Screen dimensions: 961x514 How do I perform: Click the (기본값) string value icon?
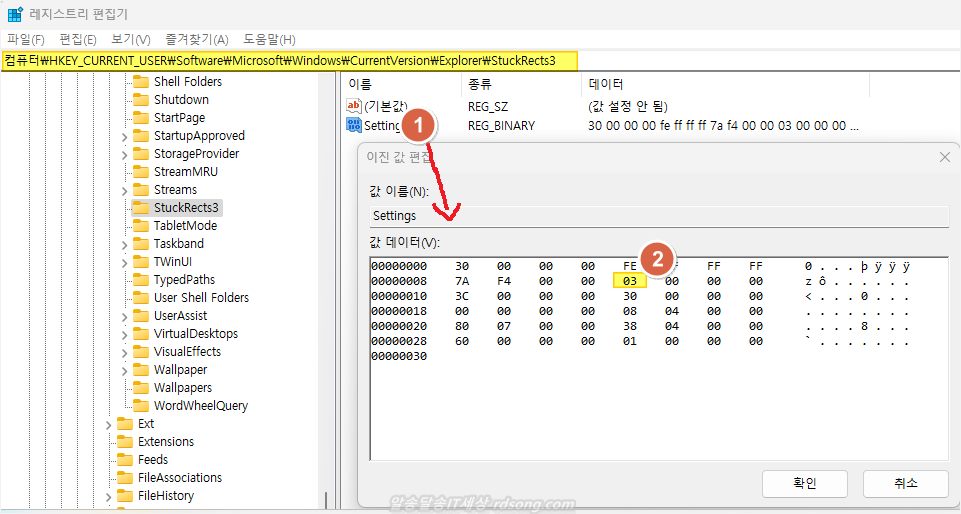(x=353, y=106)
